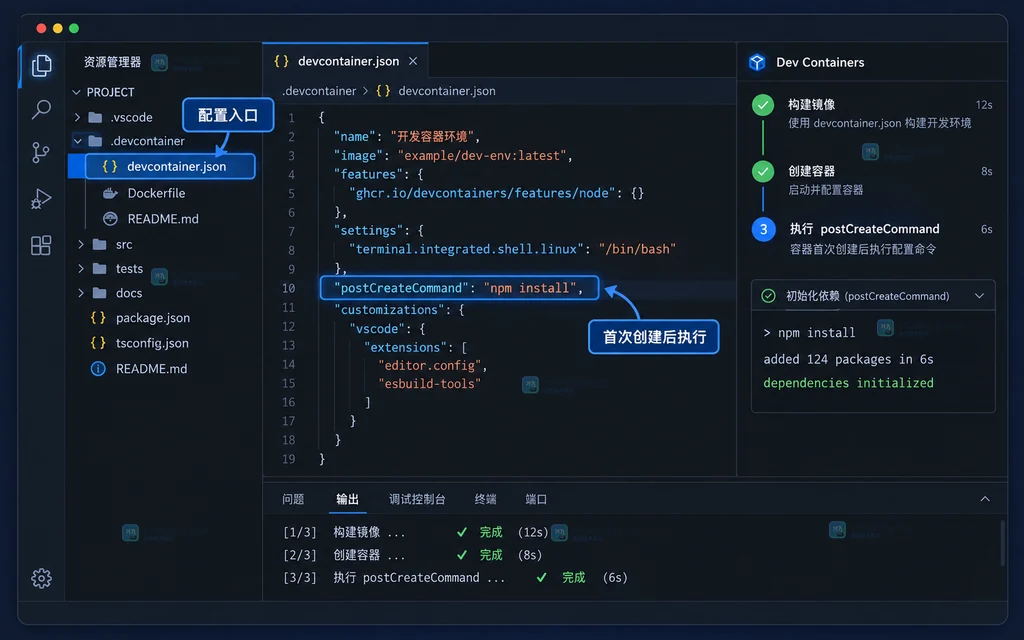Click the "> npm install" command line

point(809,333)
